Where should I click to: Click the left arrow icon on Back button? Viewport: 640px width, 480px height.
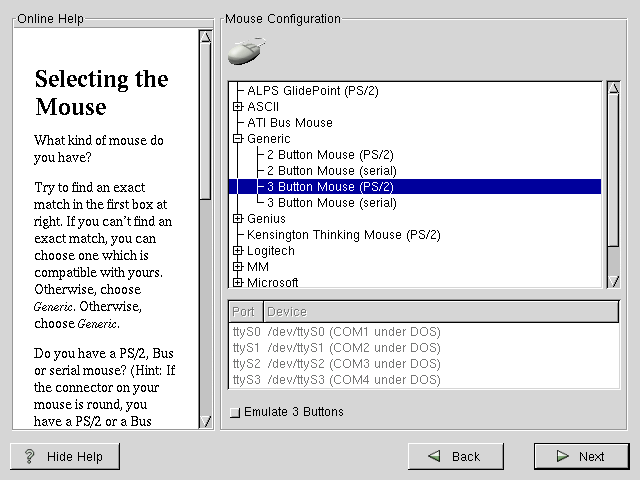434,456
